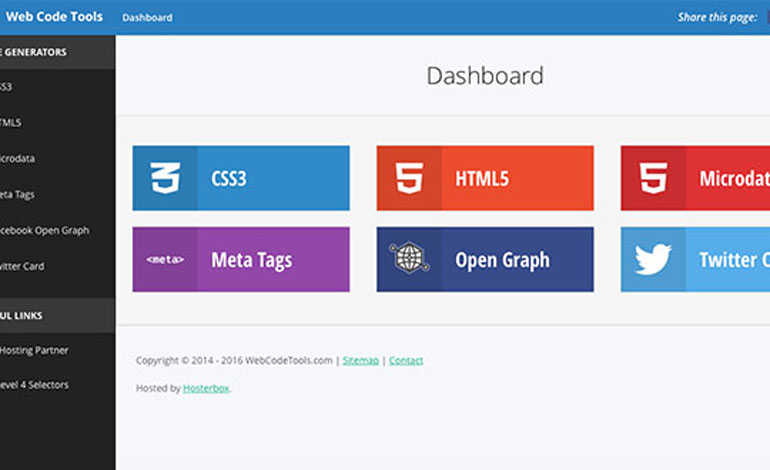Open the Contact footer link
This screenshot has width=770, height=470.
point(406,360)
